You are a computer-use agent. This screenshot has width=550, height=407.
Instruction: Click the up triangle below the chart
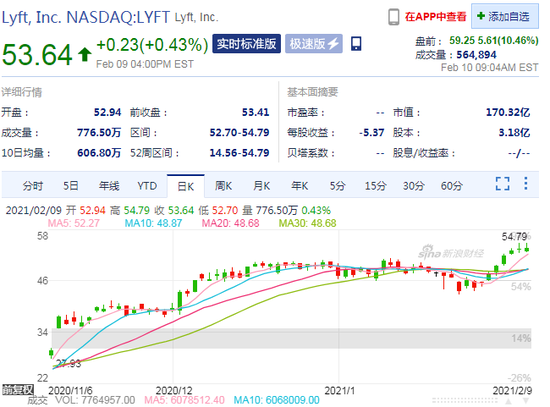508,401
